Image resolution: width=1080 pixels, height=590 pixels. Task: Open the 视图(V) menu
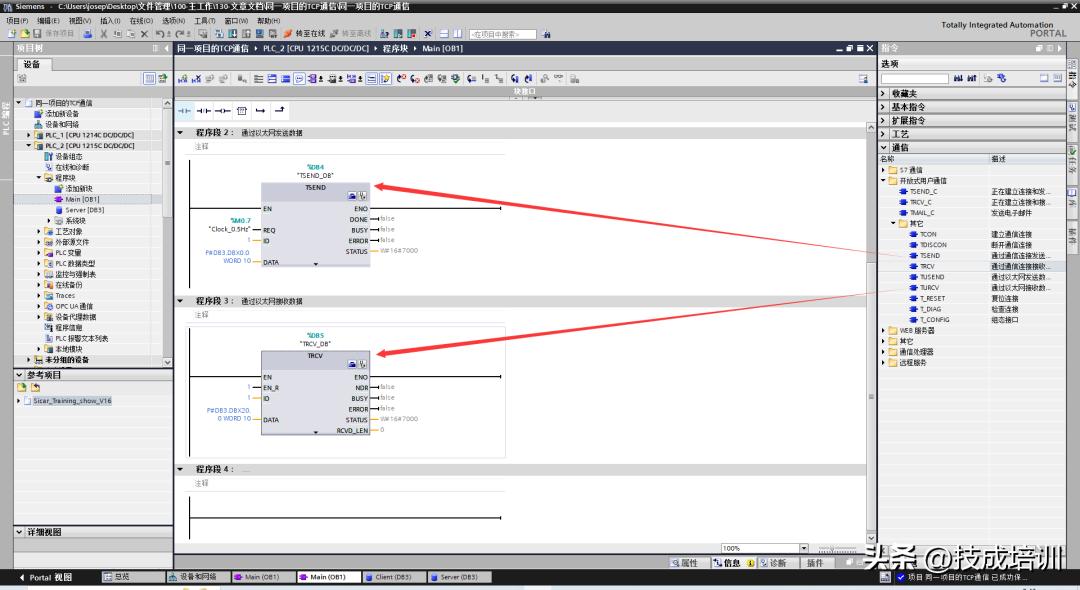(x=80, y=21)
